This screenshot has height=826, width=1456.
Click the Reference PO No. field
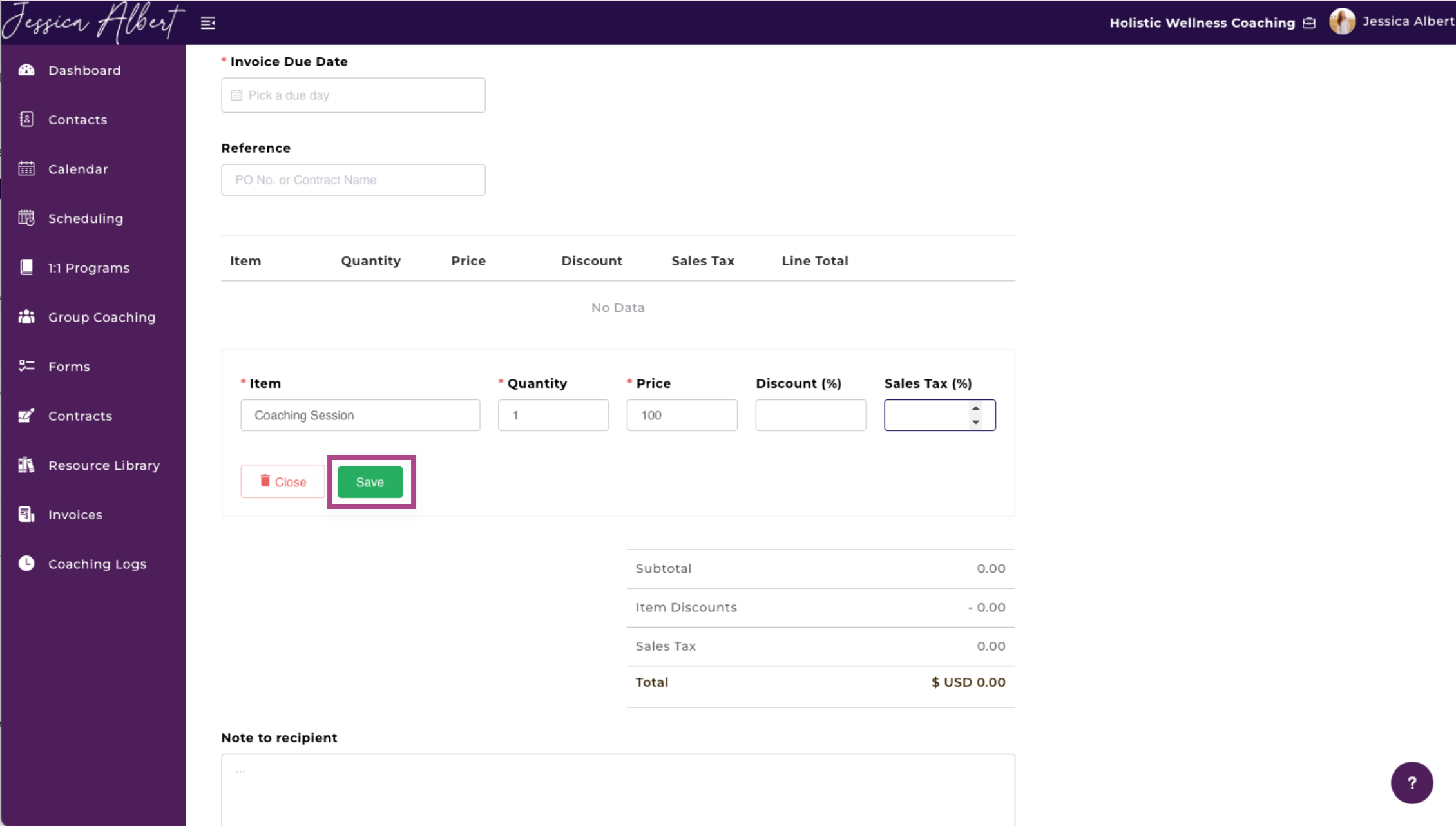coord(353,180)
